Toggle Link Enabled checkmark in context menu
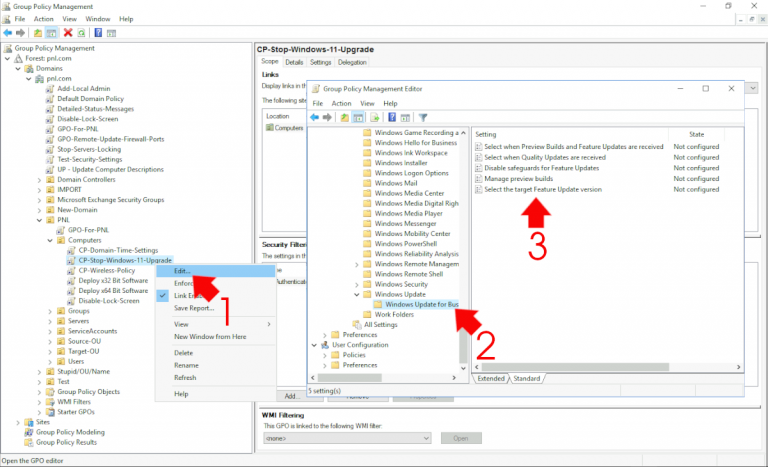768x467 pixels. (x=163, y=295)
